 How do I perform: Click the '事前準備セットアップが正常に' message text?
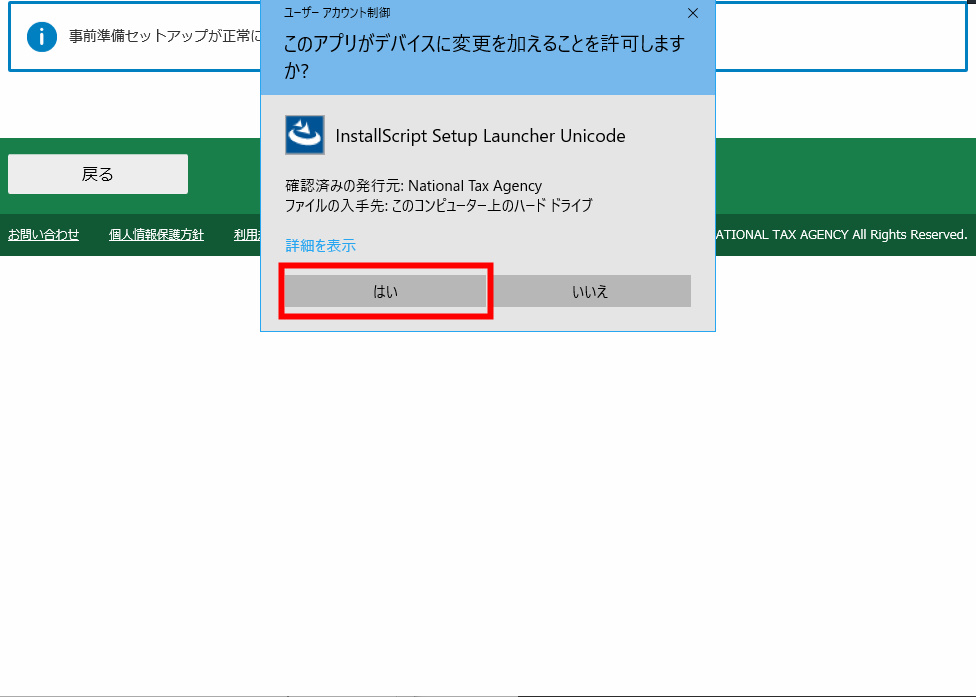[164, 36]
